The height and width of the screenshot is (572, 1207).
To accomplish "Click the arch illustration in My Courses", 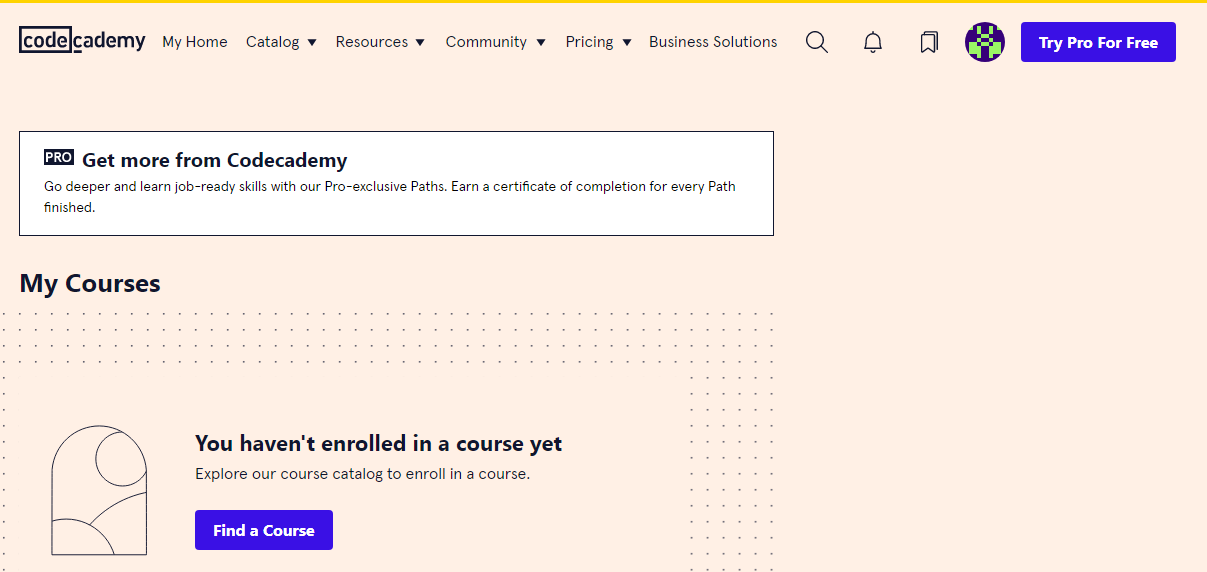I will tap(99, 490).
